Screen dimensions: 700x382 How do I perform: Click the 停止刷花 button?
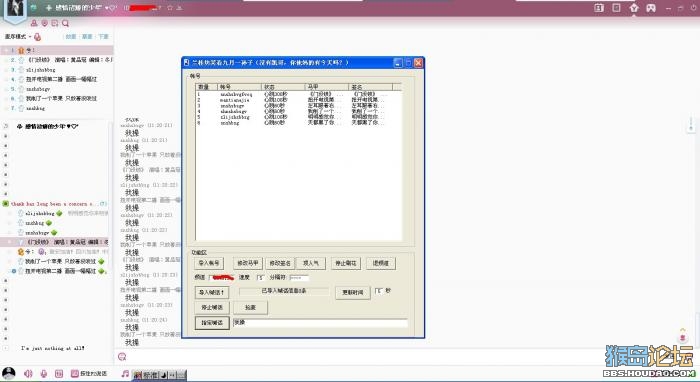[x=346, y=263]
